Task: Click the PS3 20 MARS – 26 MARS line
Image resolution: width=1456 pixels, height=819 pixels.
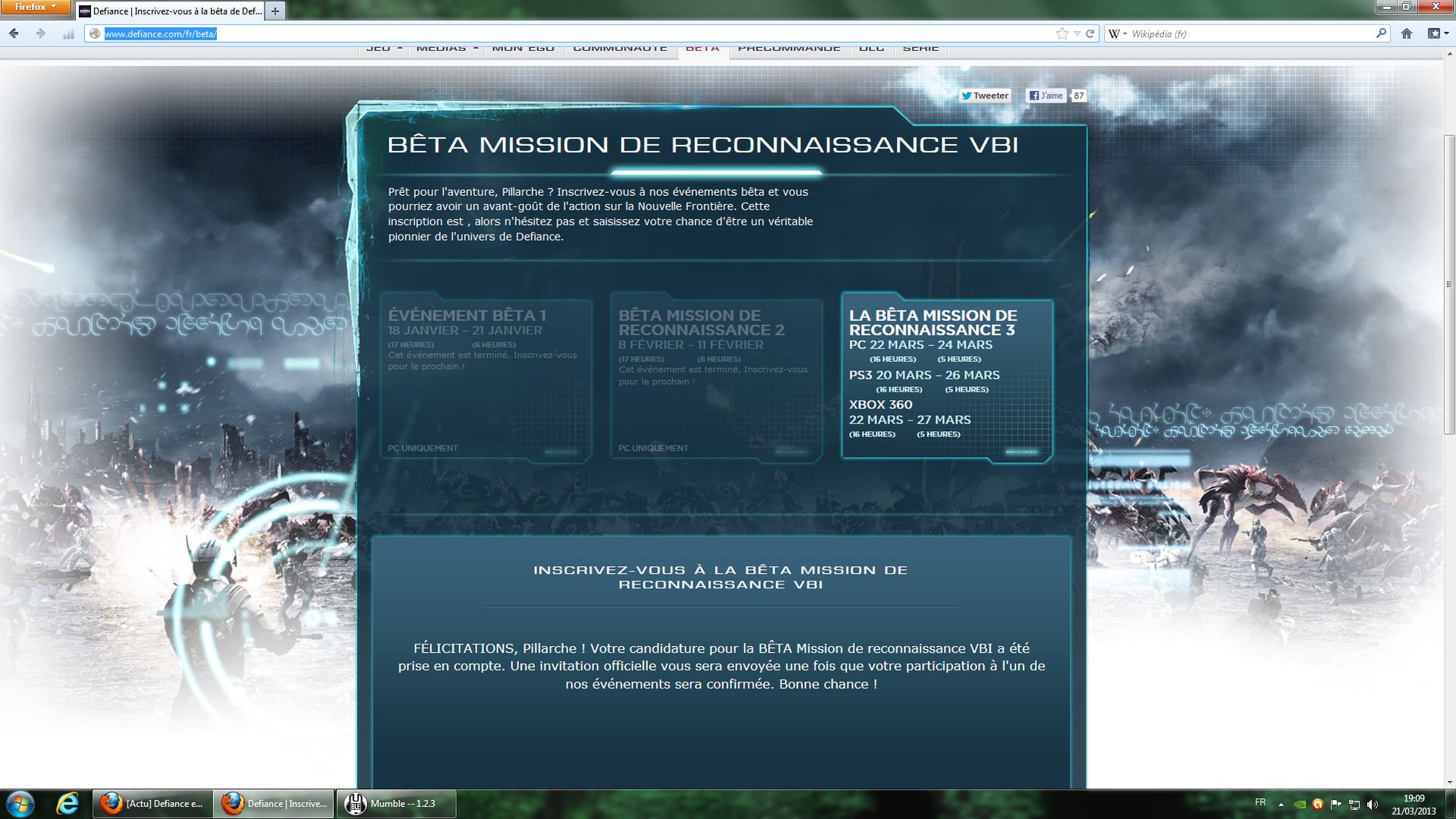Action: click(924, 375)
